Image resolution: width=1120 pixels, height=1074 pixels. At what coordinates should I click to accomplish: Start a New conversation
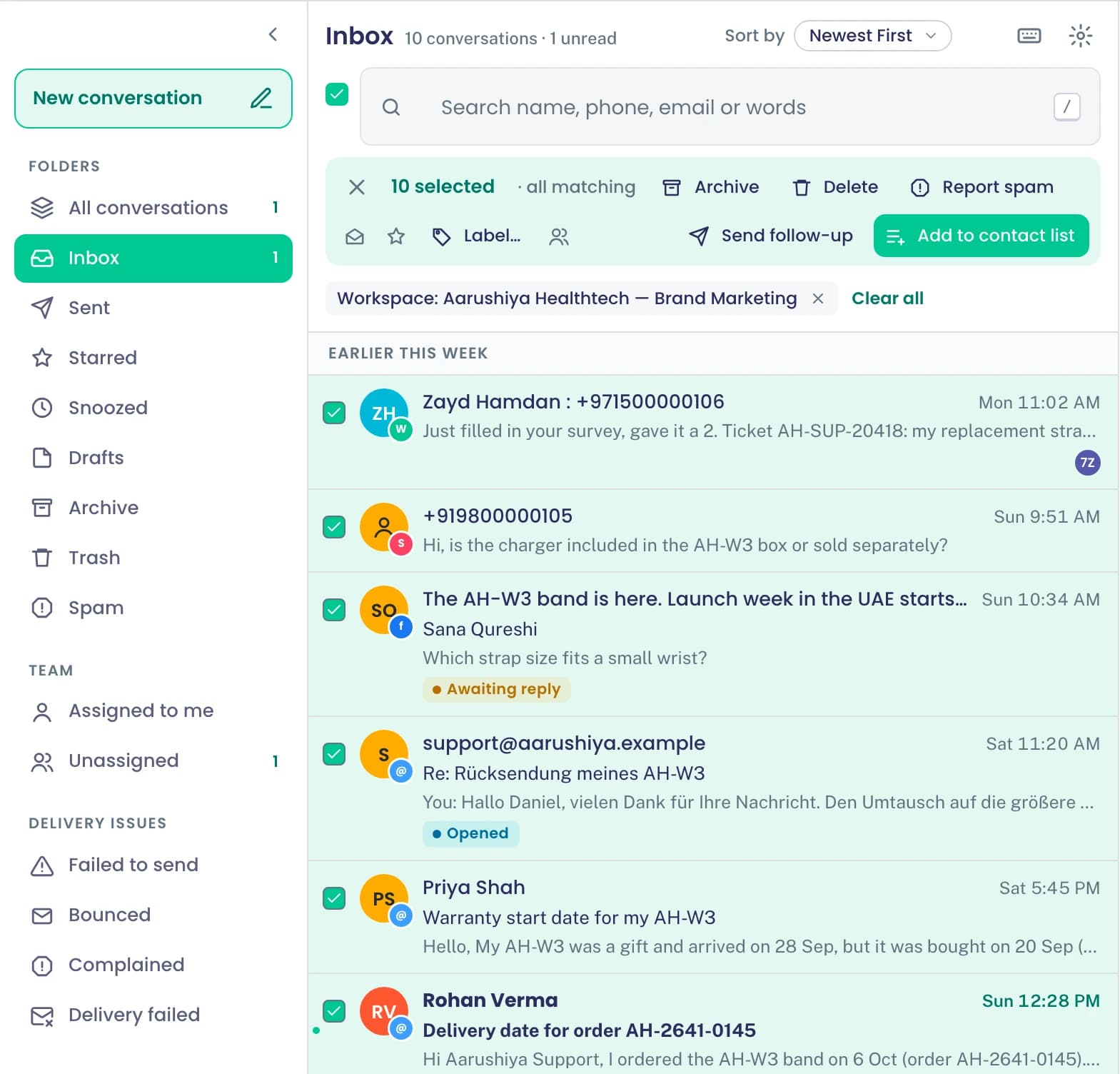point(153,99)
